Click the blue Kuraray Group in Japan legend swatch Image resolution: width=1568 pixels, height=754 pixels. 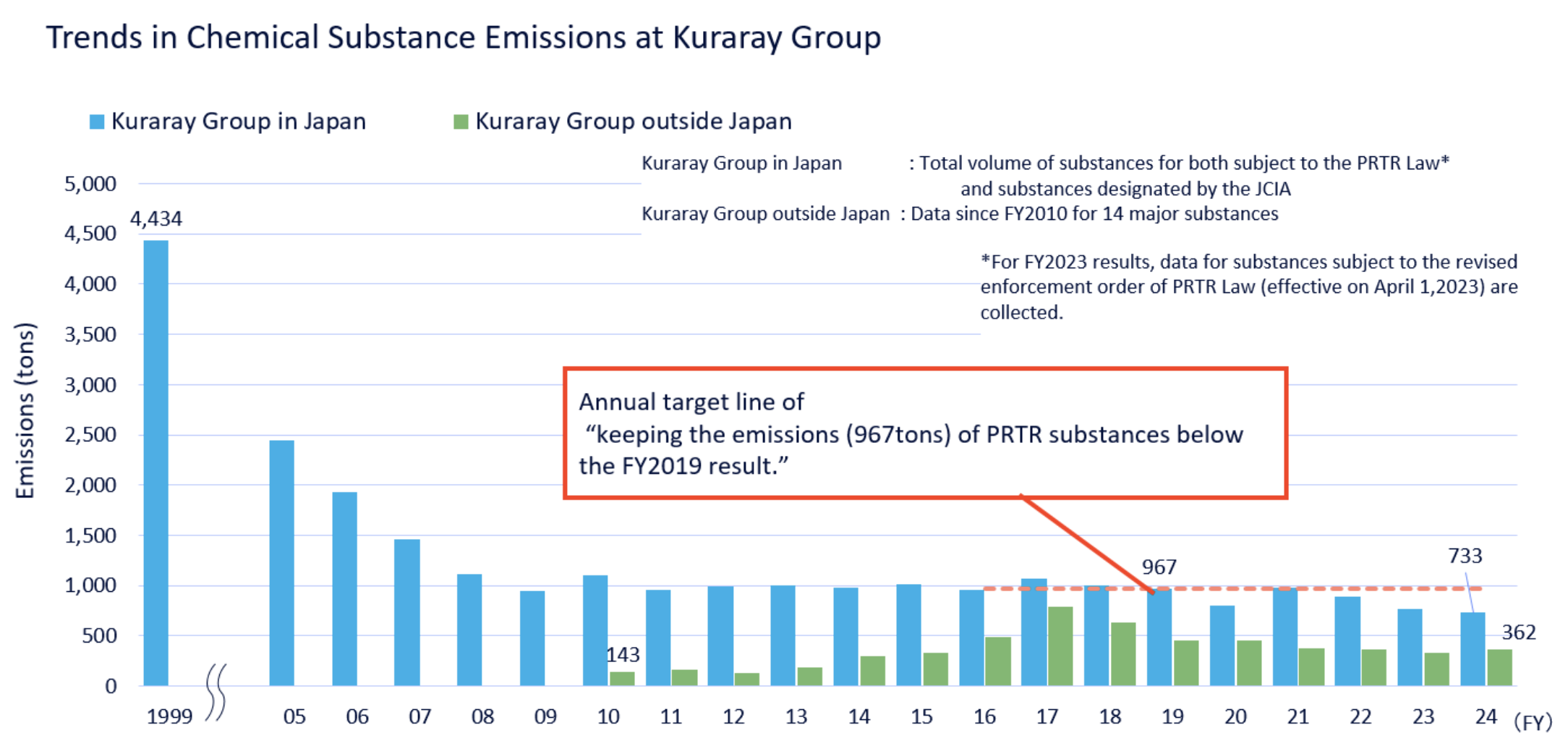(96, 122)
